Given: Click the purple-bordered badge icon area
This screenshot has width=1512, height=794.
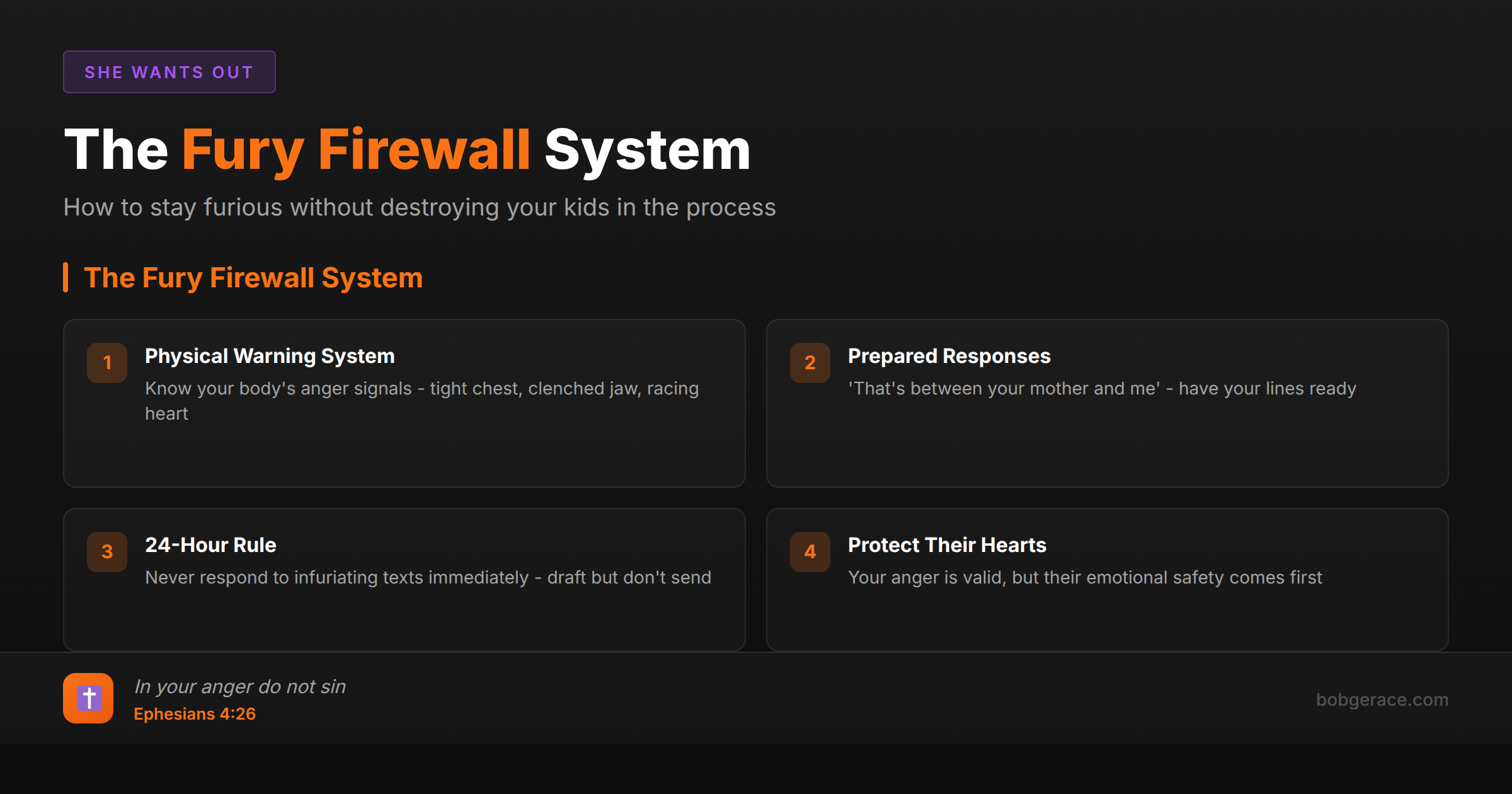Looking at the screenshot, I should click(x=169, y=72).
